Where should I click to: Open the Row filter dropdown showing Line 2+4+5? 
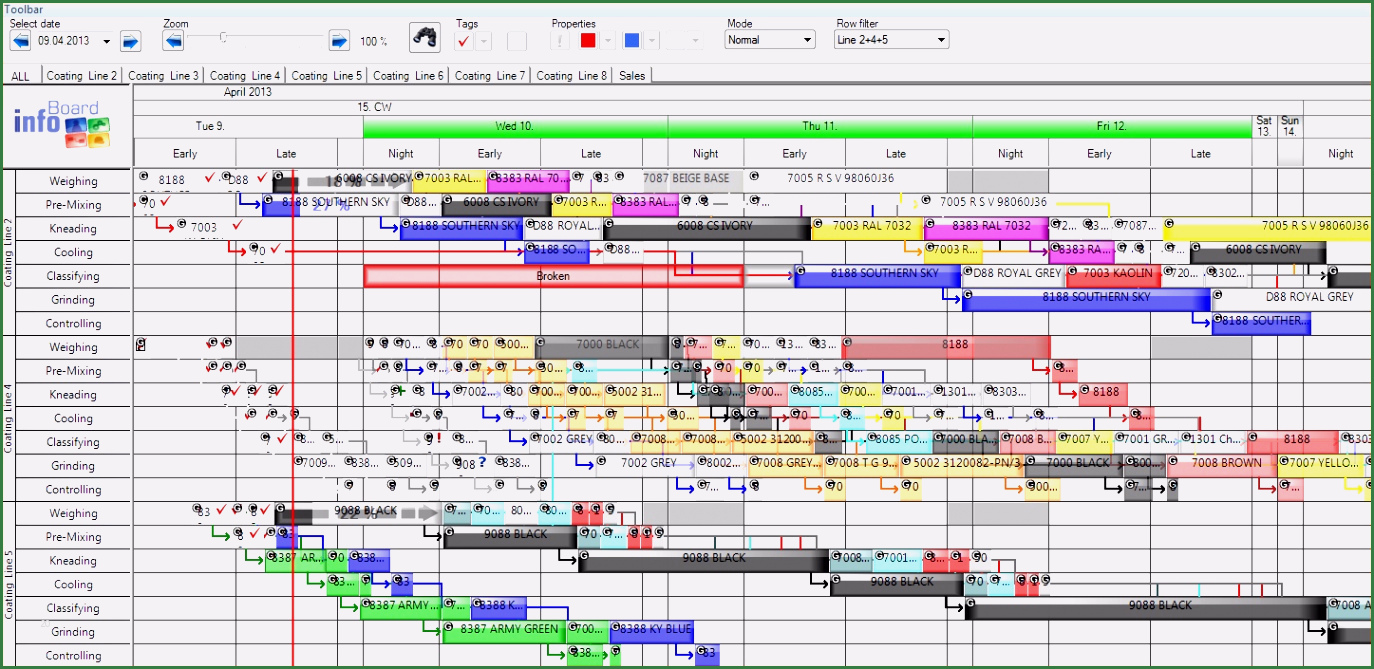click(890, 39)
